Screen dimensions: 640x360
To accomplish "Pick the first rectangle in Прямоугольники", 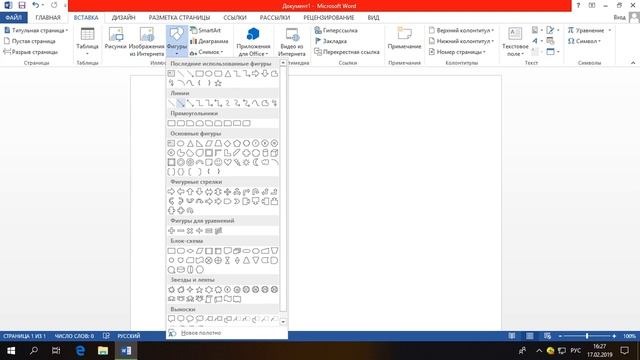I will (171, 123).
